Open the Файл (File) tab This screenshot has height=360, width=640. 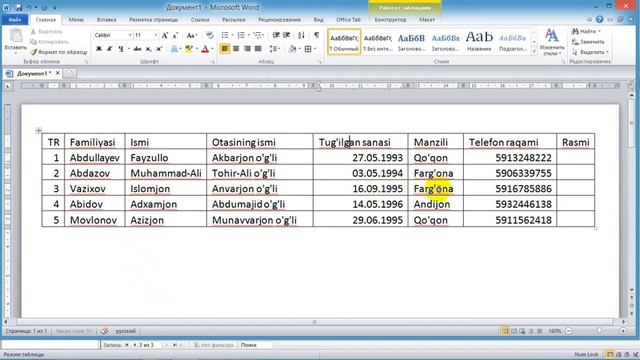point(15,19)
